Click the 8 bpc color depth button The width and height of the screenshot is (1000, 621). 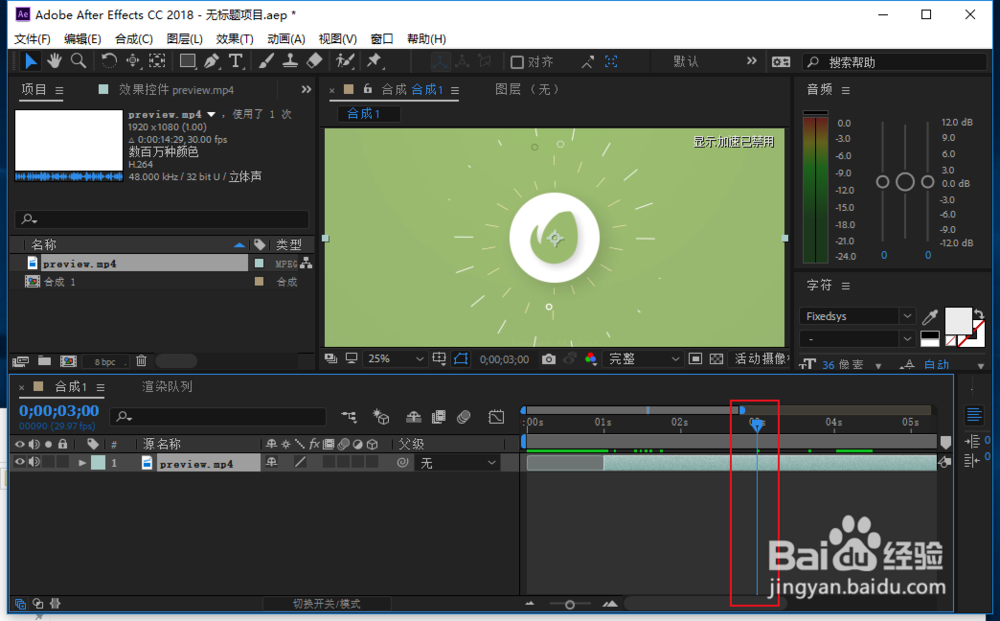(x=105, y=362)
